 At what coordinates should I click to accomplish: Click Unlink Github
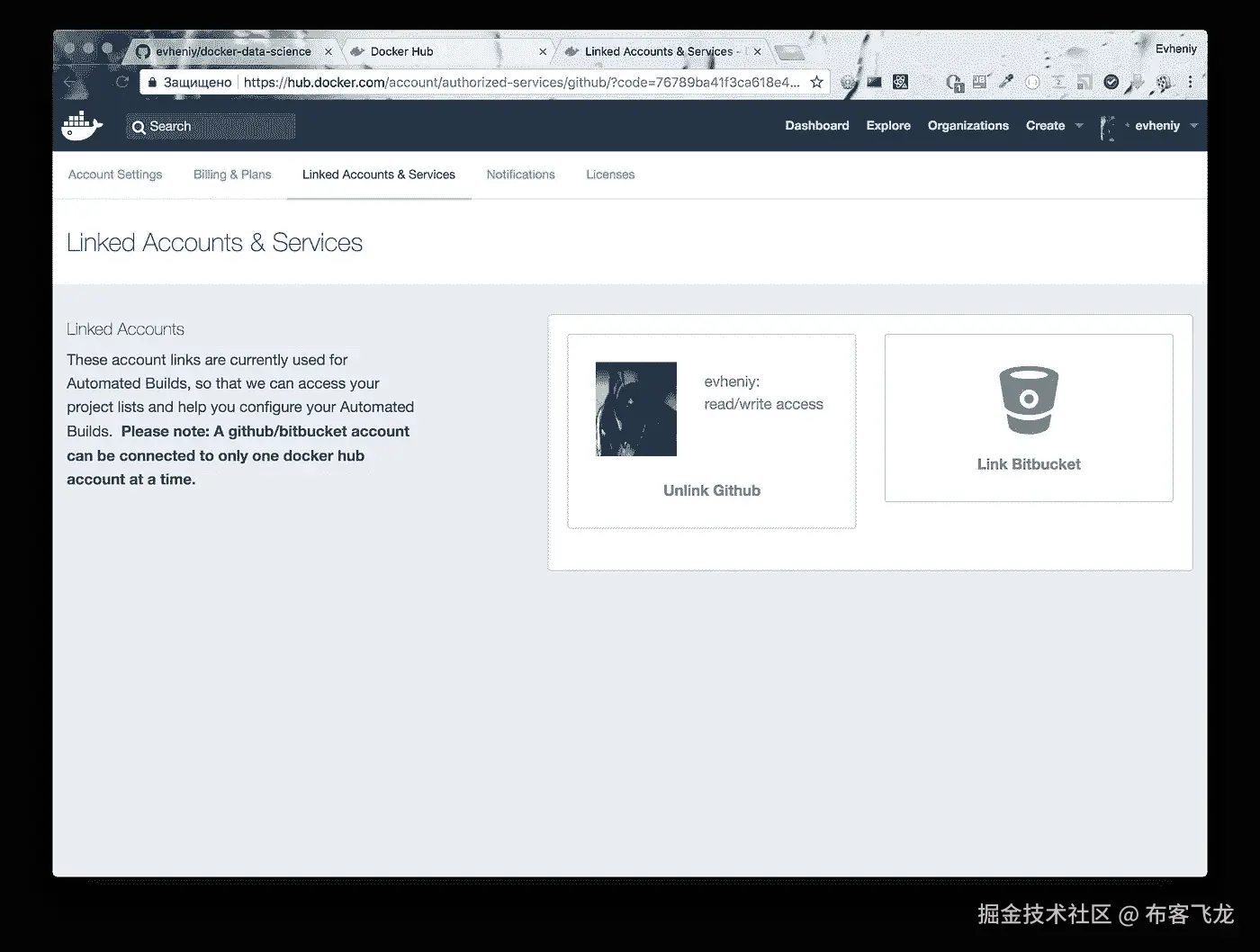(712, 490)
